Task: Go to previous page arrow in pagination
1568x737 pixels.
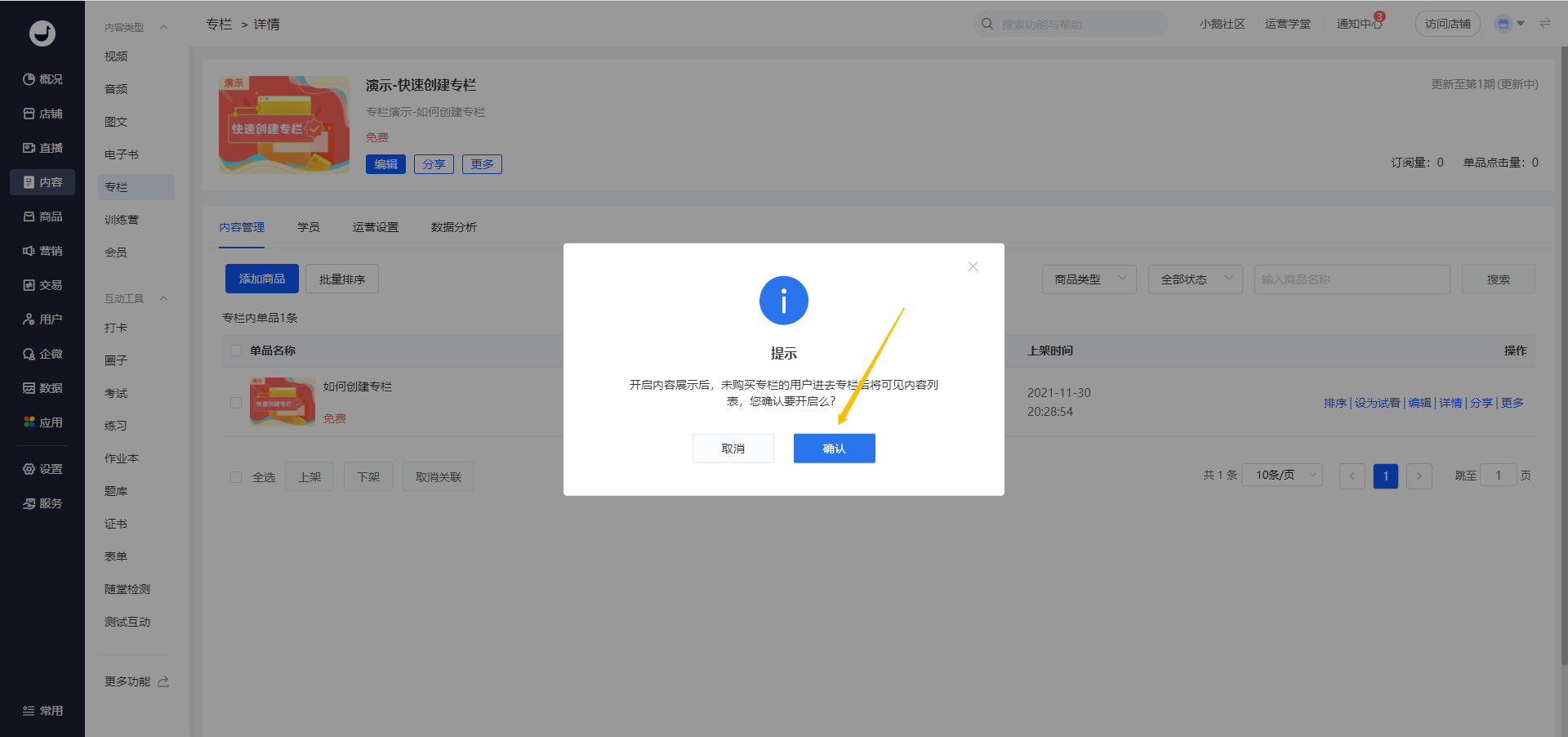Action: (x=1352, y=476)
